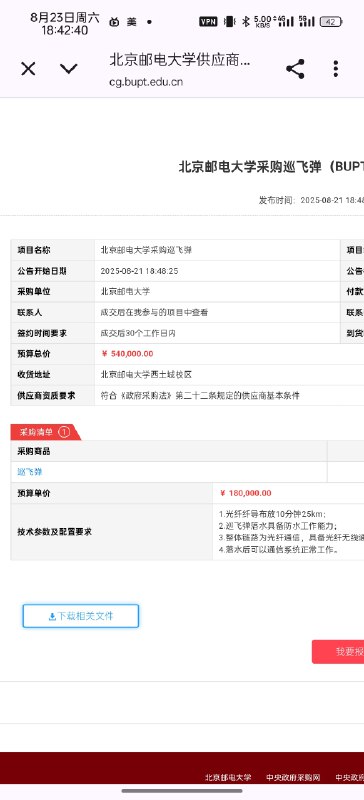The width and height of the screenshot is (364, 800).
Task: Tap the 符合《政府采购法》第二十二条 requirement text
Action: [x=200, y=395]
